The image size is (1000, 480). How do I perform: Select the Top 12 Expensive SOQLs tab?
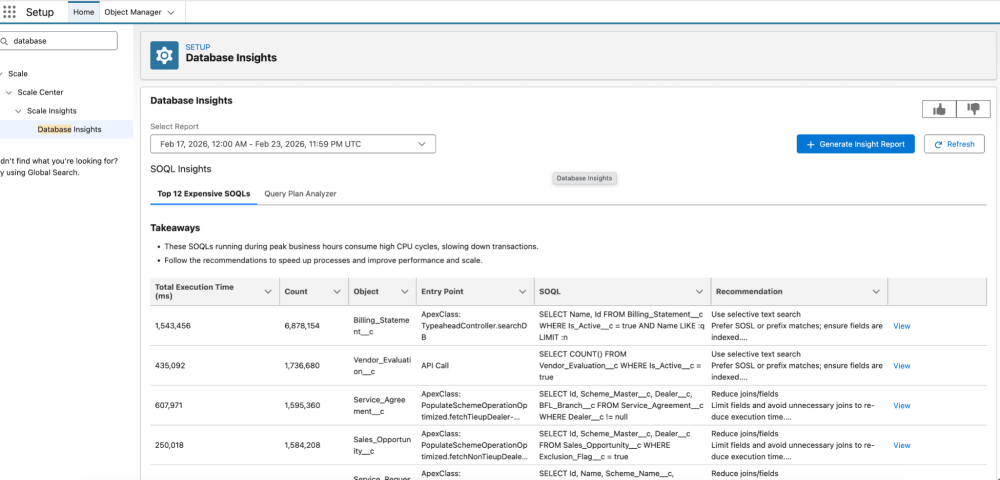click(203, 193)
